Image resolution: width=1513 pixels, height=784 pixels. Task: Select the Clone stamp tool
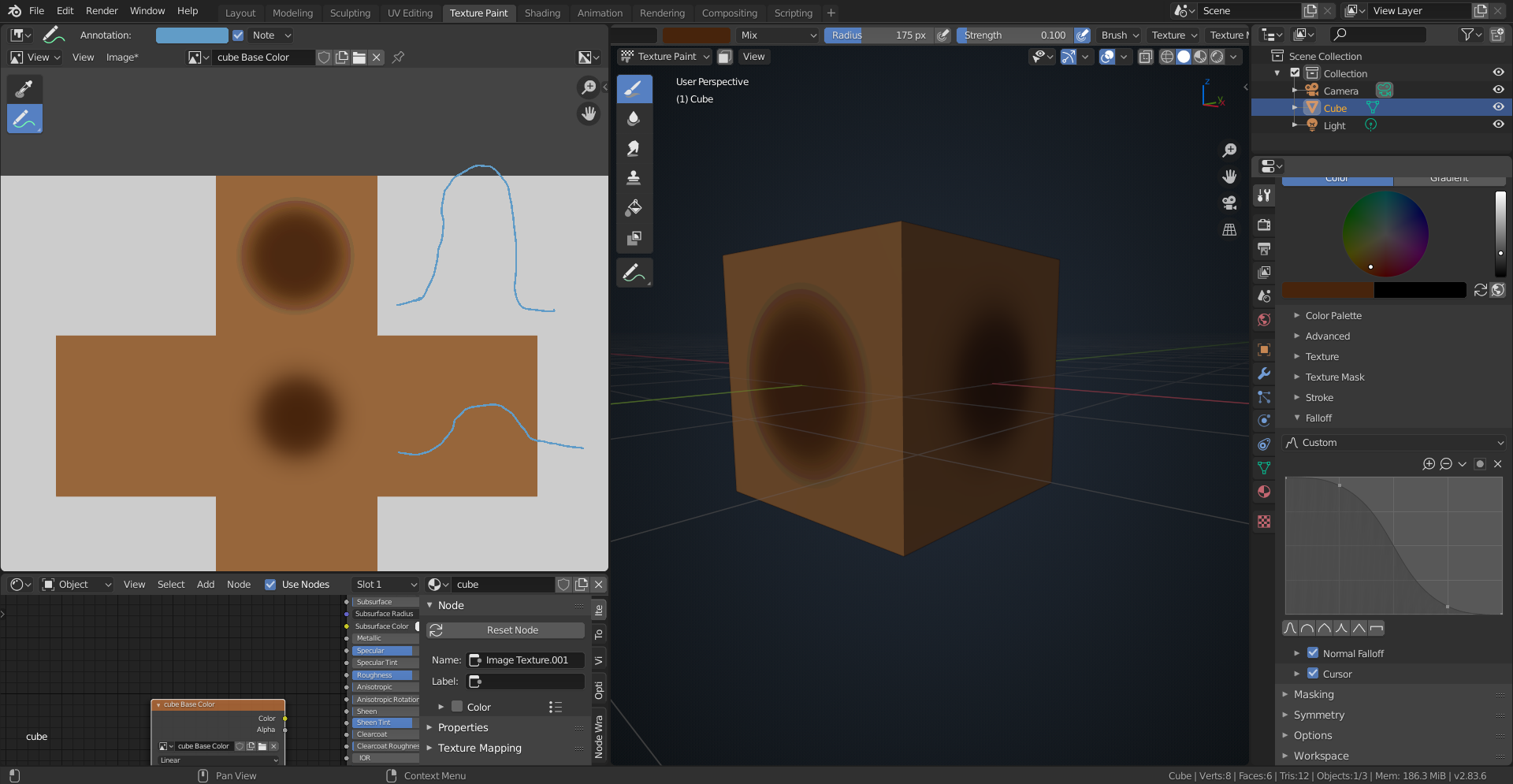point(634,178)
